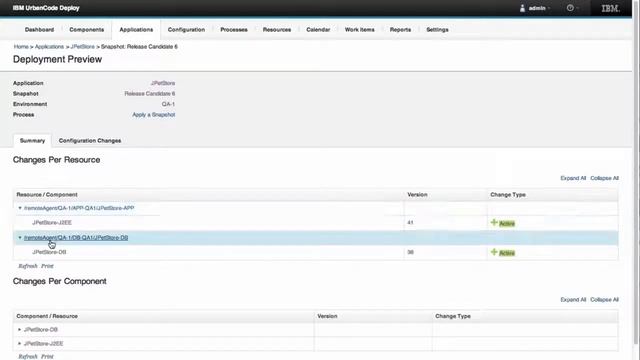Open the Reports tab
The width and height of the screenshot is (640, 360).
click(x=400, y=30)
